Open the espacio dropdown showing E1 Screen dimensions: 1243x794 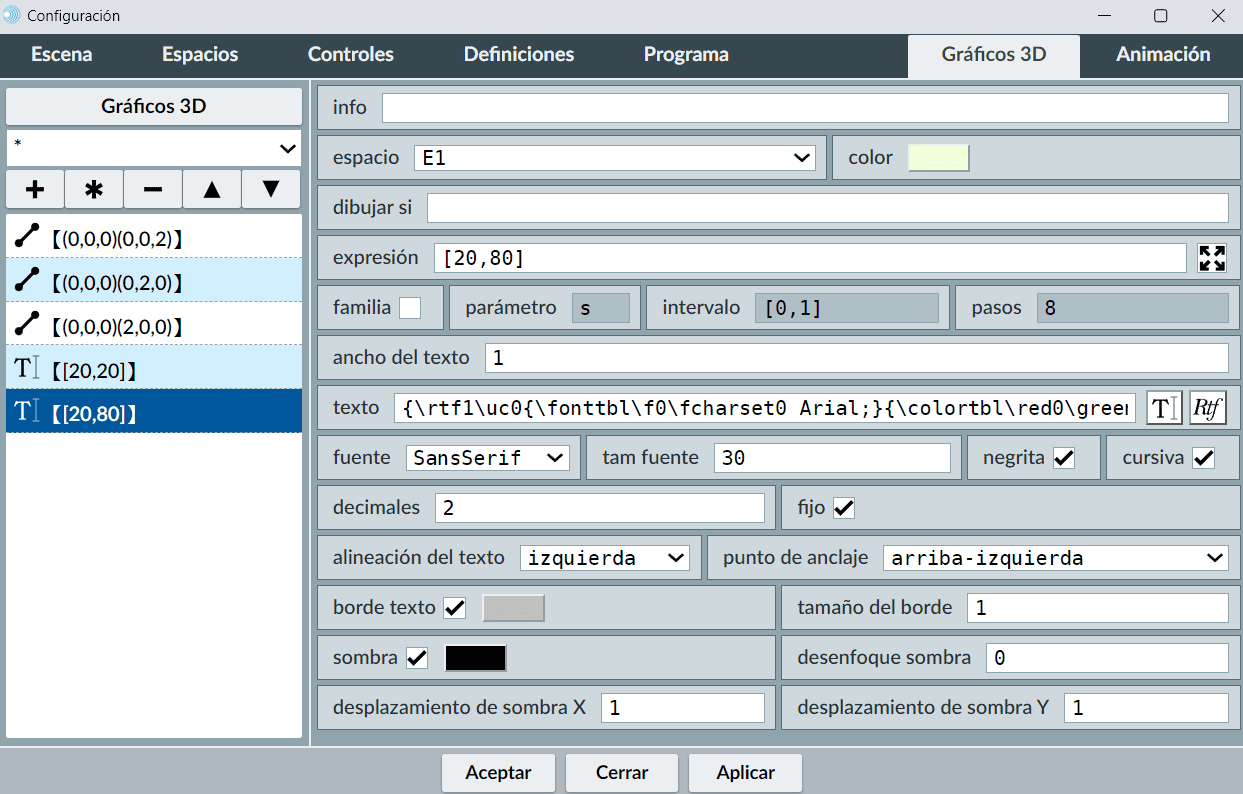615,158
